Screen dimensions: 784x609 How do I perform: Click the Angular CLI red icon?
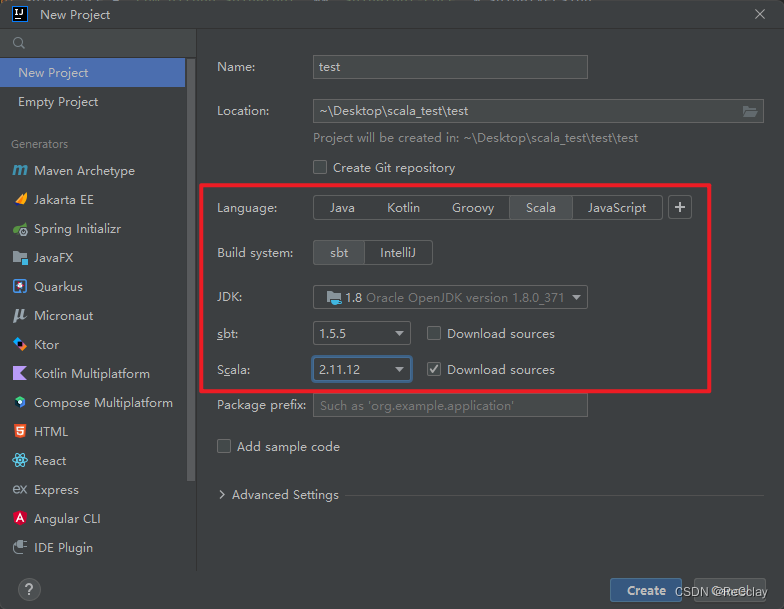tap(20, 518)
